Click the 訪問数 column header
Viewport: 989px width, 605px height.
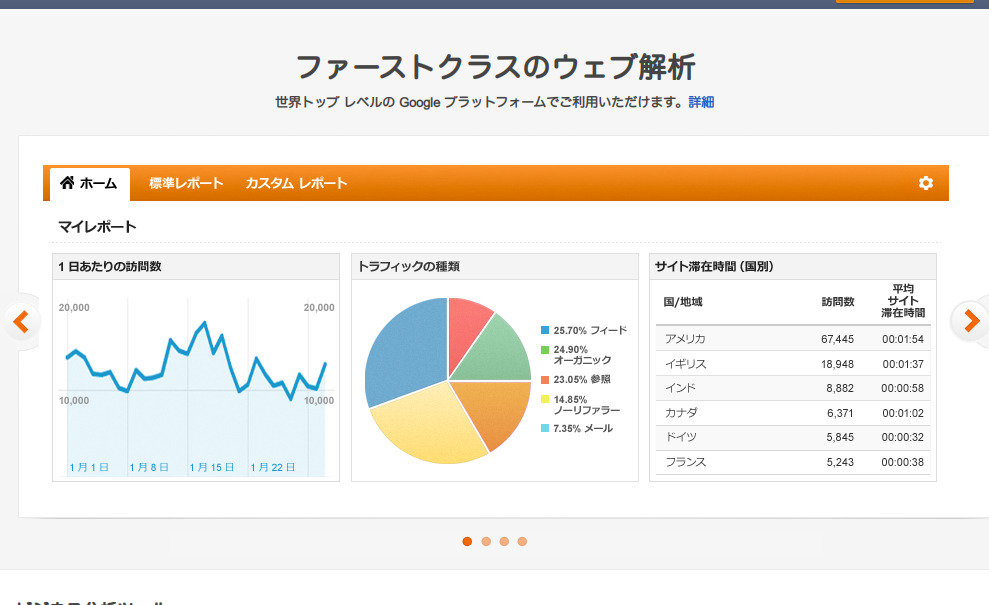point(837,301)
